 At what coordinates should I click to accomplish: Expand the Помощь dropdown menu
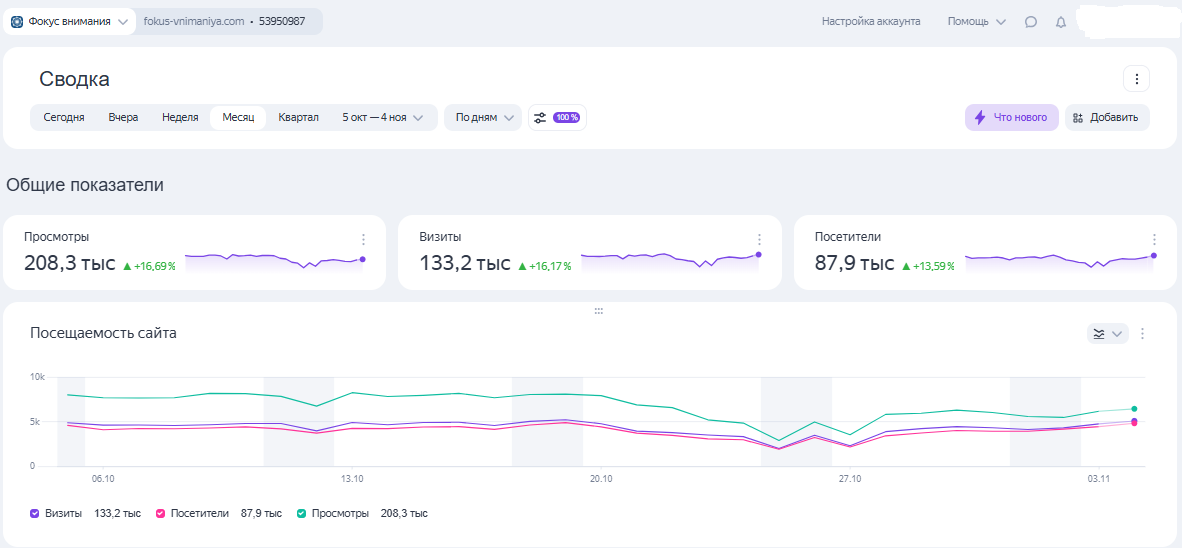tap(976, 21)
